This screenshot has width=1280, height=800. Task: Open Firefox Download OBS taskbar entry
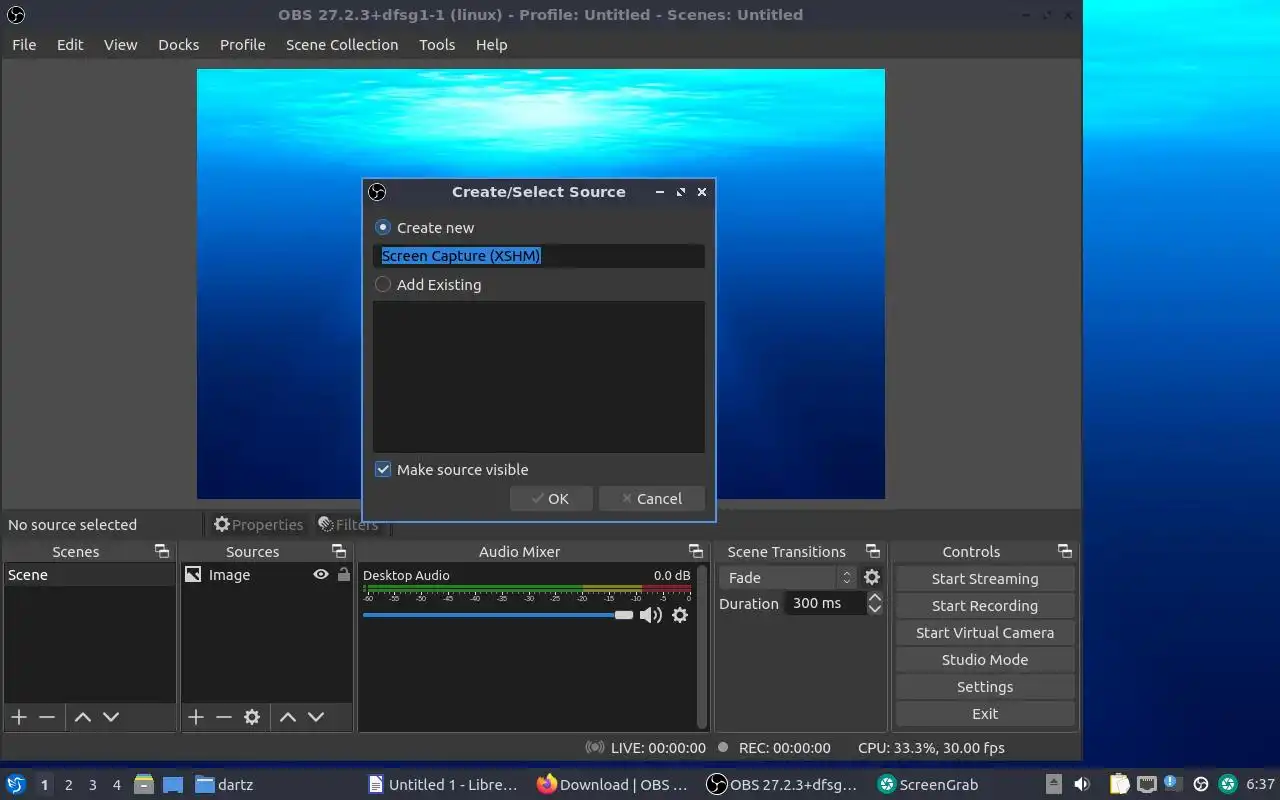pos(612,784)
